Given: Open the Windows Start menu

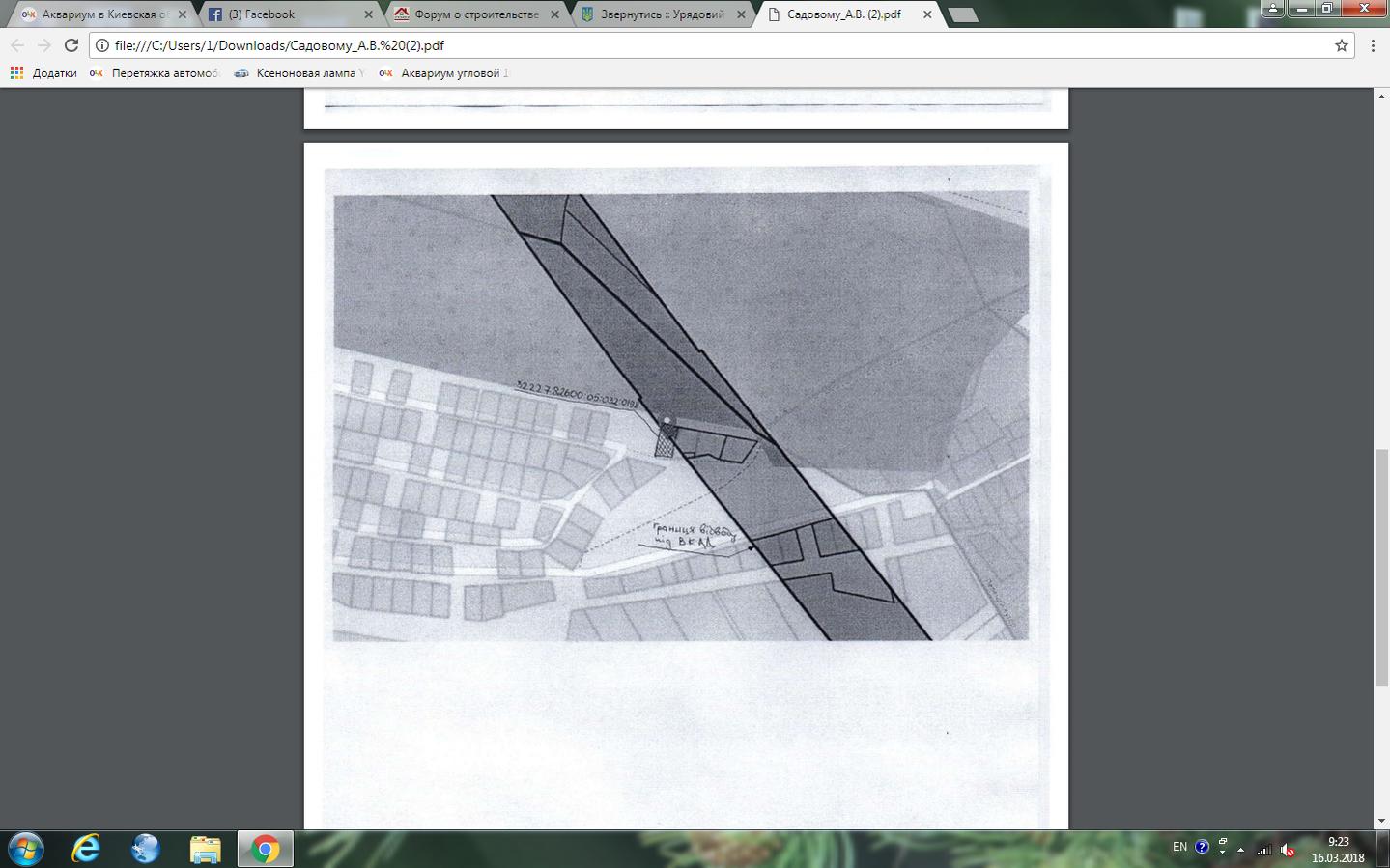Looking at the screenshot, I should 26,849.
